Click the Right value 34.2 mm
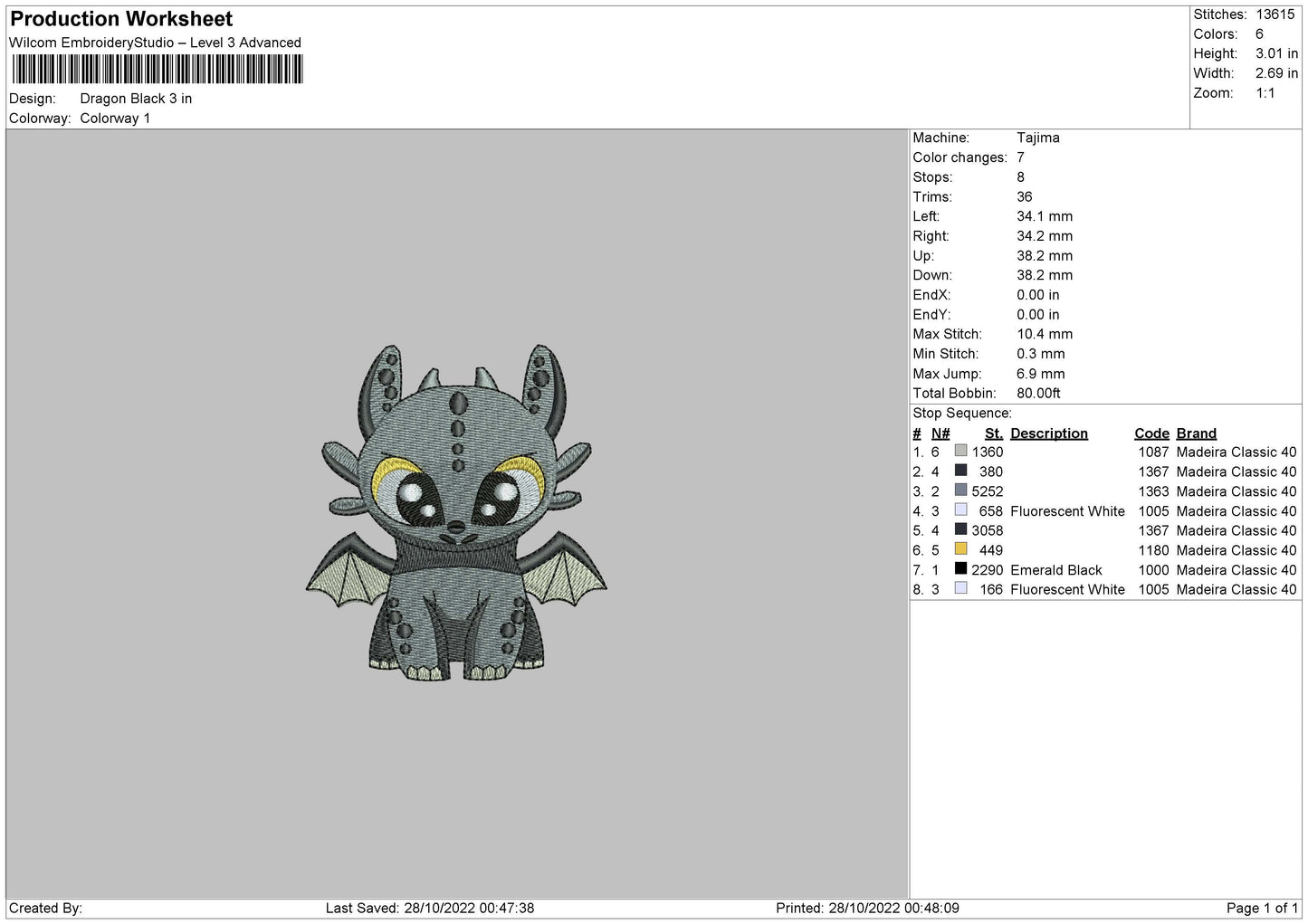Screen dimensions: 1308x924 tap(1045, 236)
